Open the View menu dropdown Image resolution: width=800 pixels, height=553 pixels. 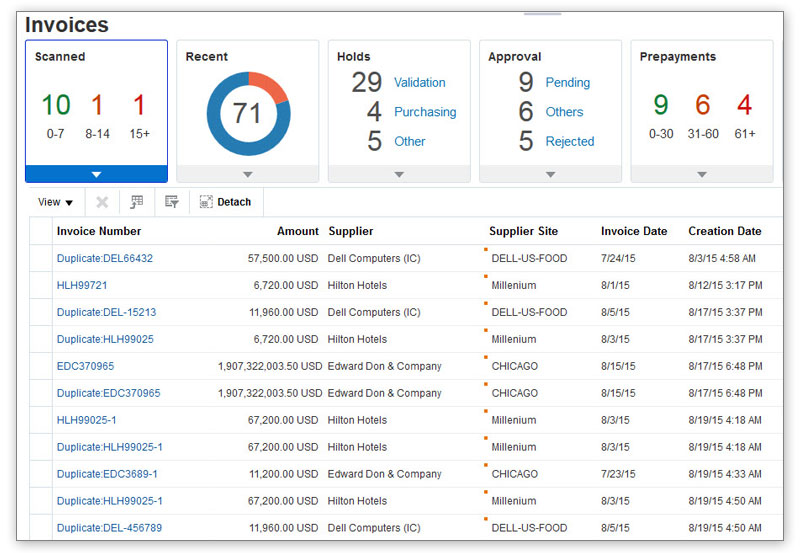56,202
